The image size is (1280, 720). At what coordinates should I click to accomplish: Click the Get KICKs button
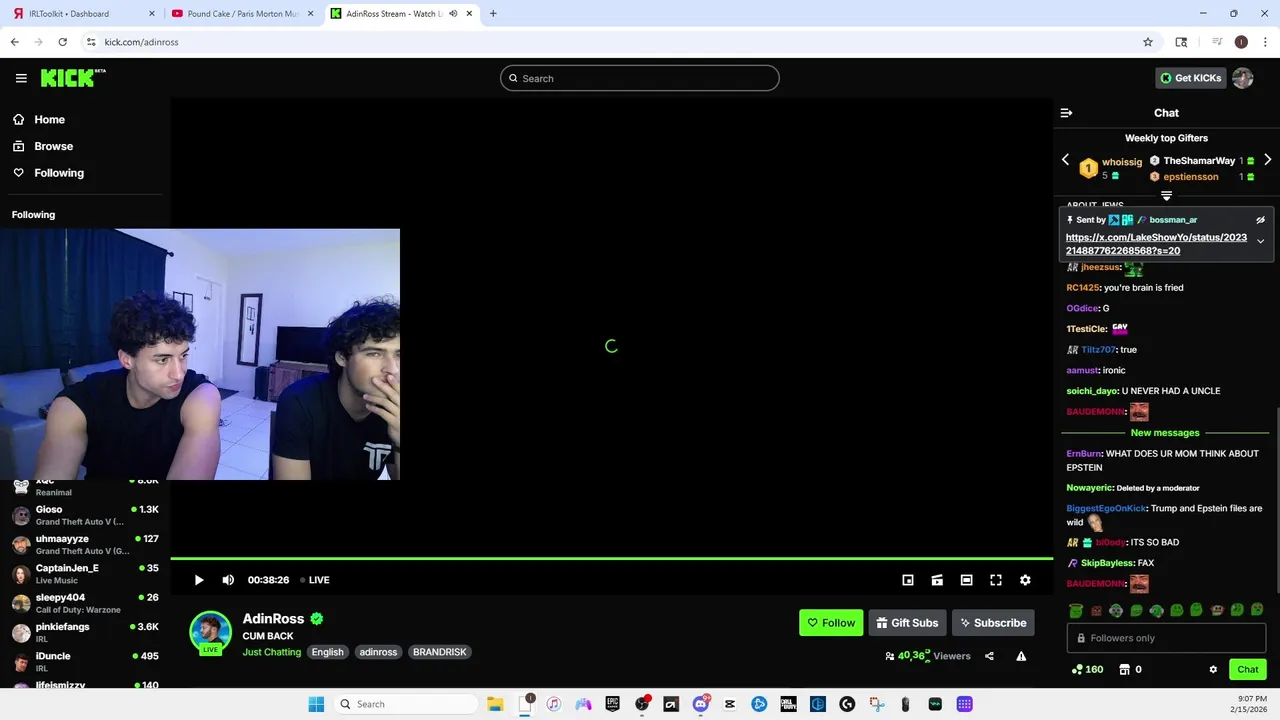pos(1190,78)
